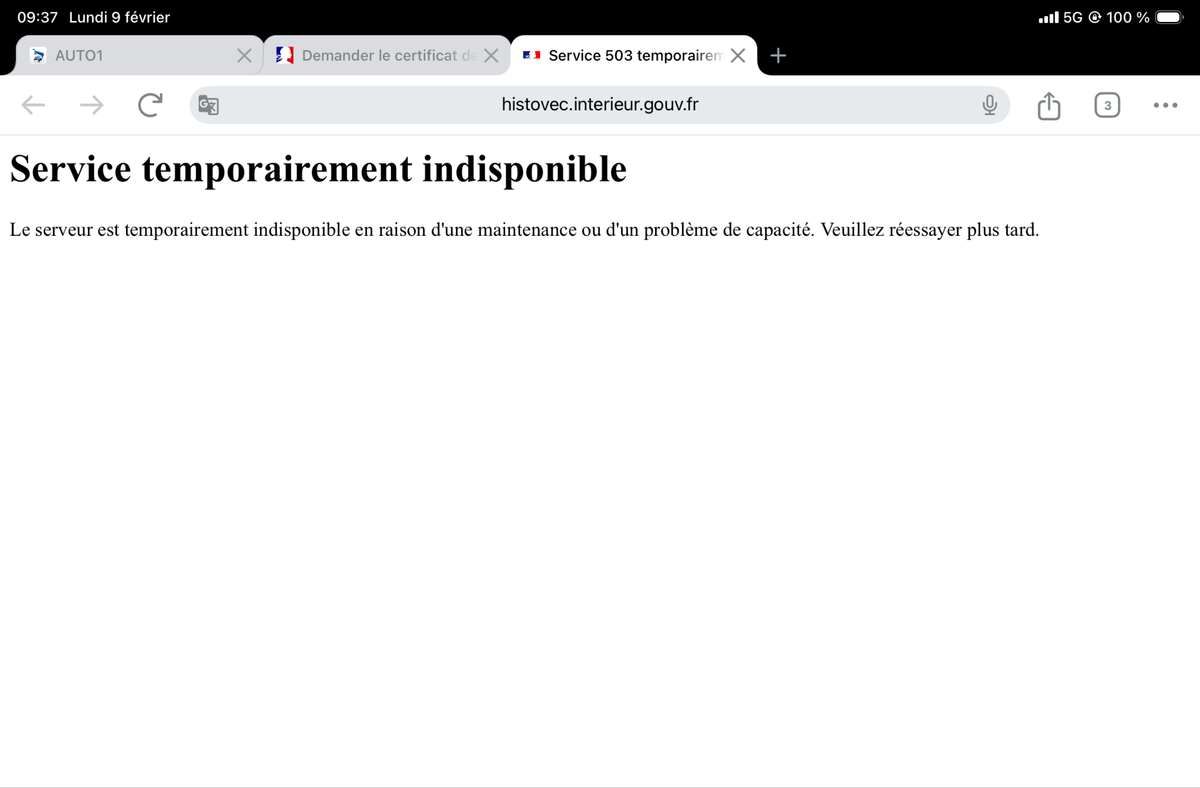The image size is (1200, 788).
Task: Open the share sheet icon
Action: click(x=1048, y=104)
